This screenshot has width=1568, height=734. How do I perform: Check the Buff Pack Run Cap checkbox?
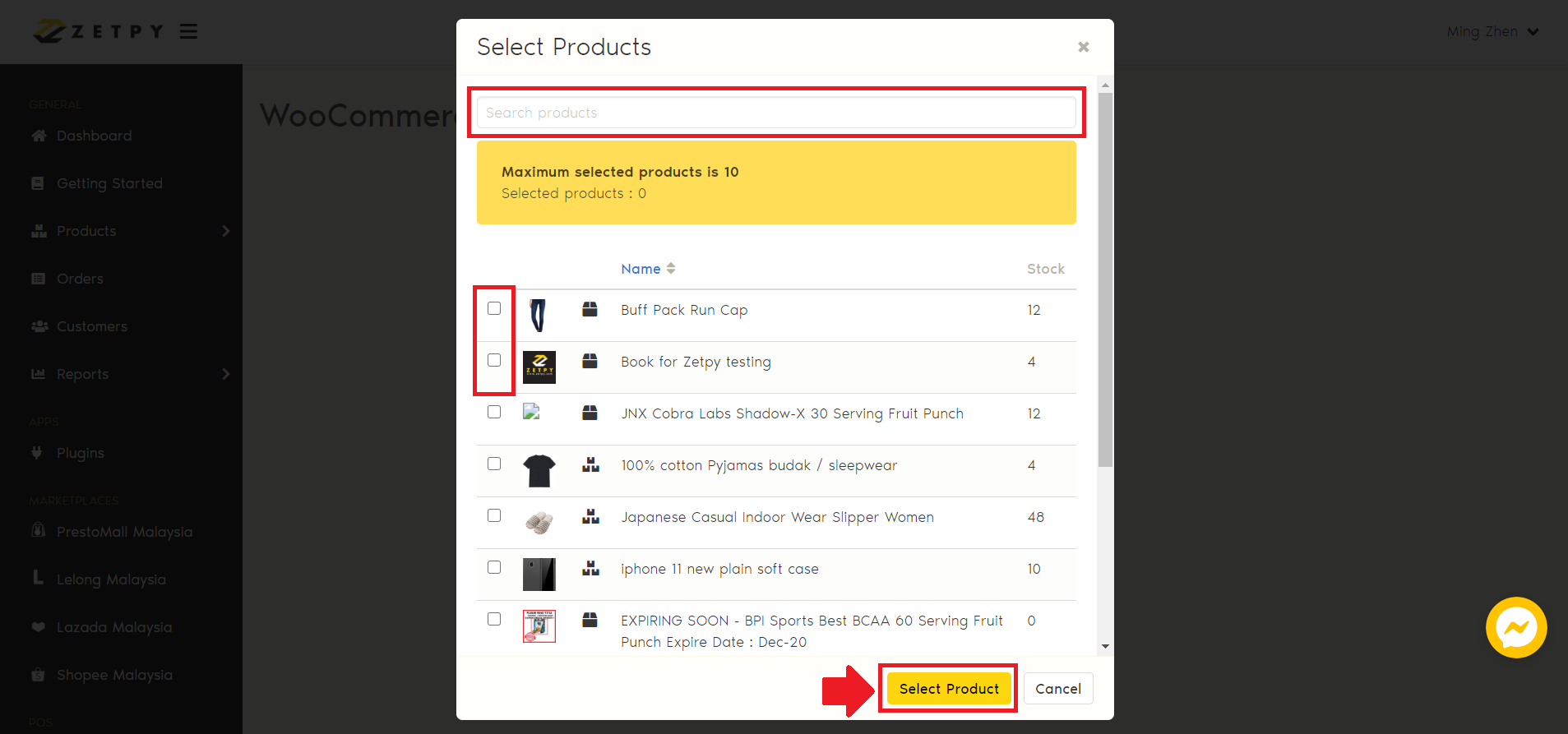click(x=494, y=308)
